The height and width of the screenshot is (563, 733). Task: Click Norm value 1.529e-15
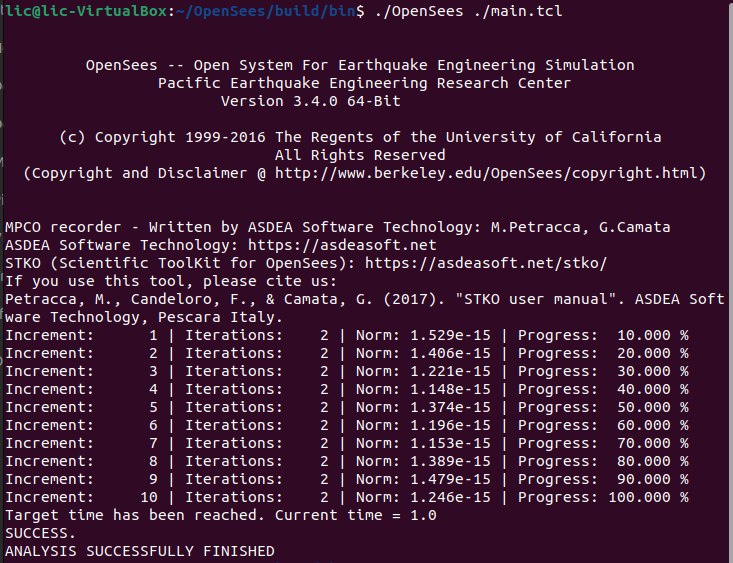[451, 335]
